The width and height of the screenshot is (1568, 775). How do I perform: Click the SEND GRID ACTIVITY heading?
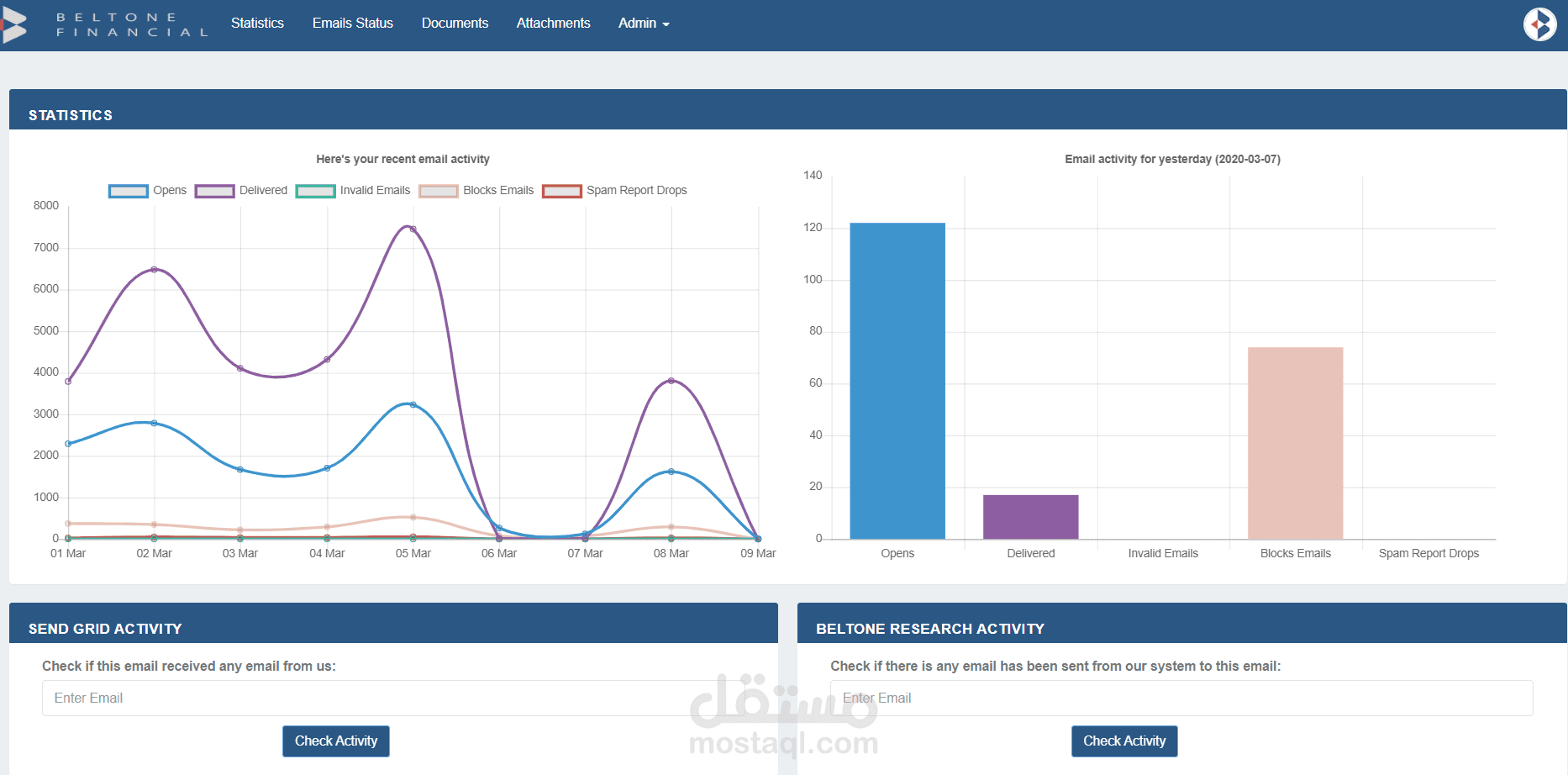[105, 629]
